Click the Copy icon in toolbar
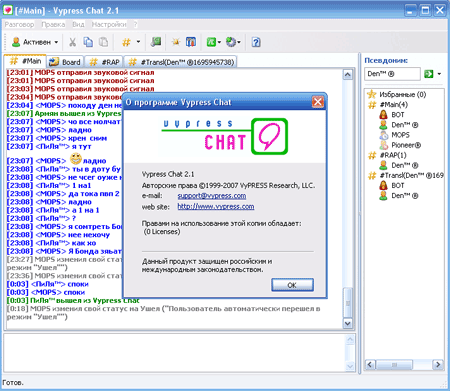The height and width of the screenshot is (391, 450). [x=88, y=42]
